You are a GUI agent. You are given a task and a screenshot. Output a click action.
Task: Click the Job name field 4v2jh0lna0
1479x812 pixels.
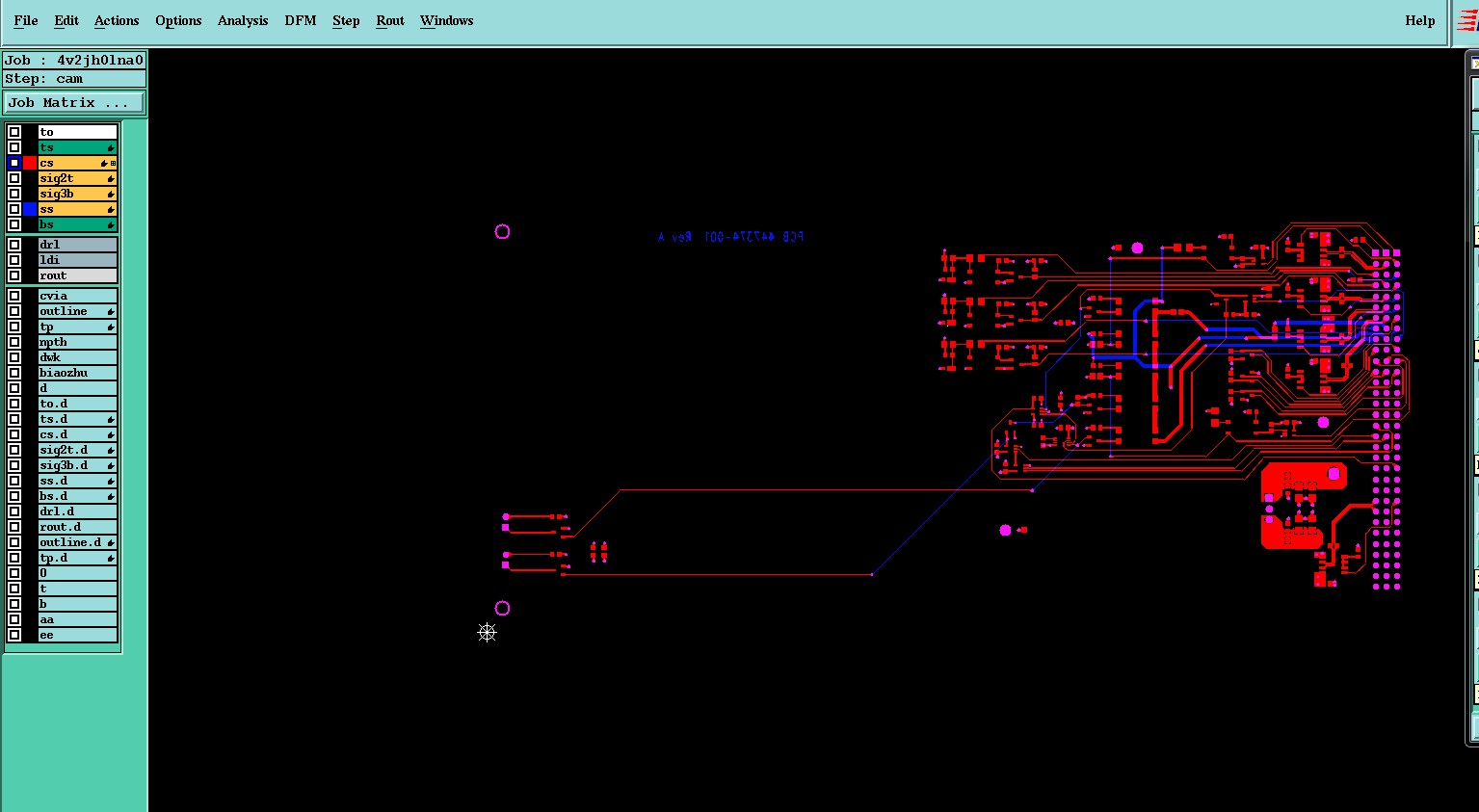click(x=74, y=60)
